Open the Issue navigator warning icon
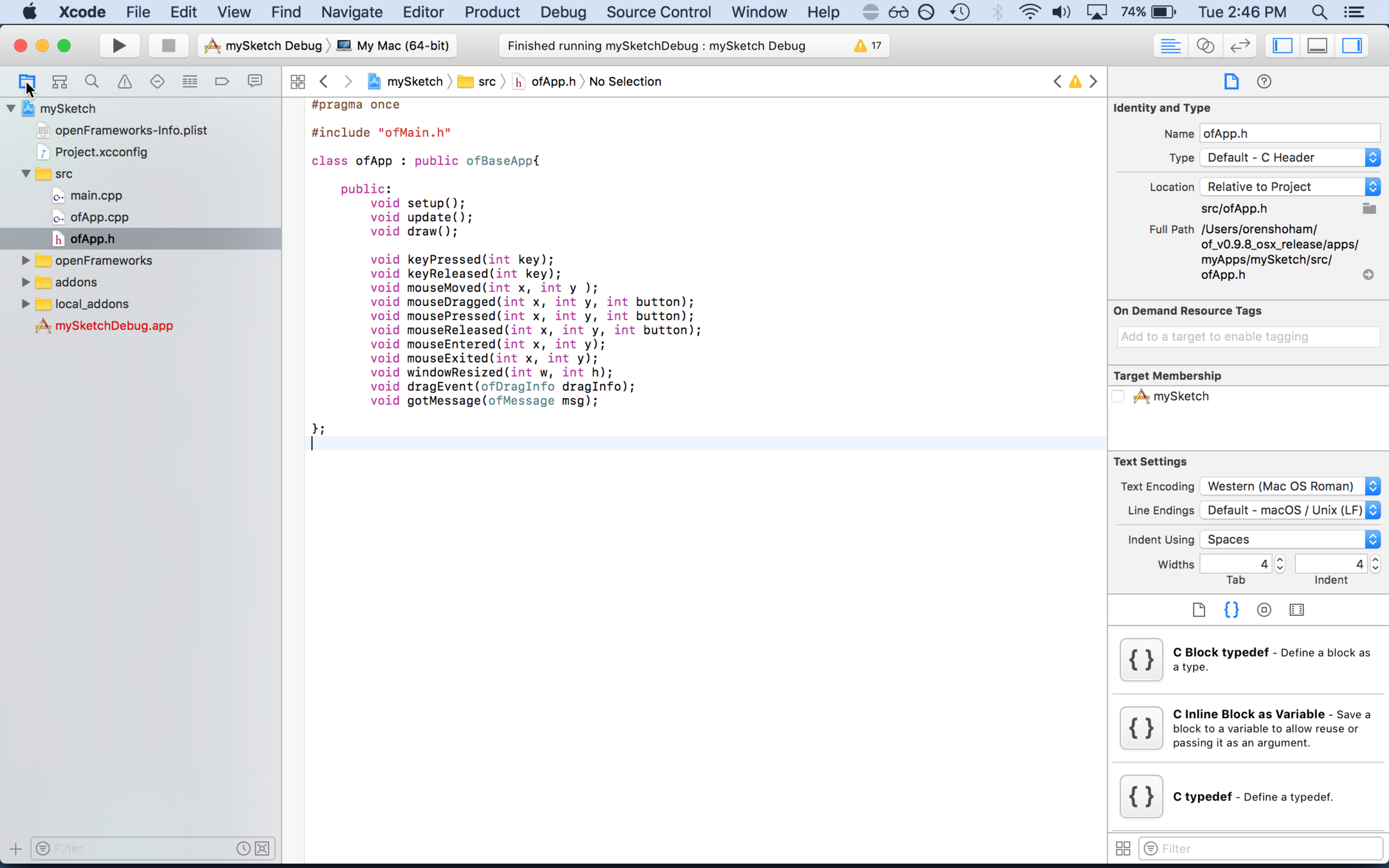The height and width of the screenshot is (868, 1389). (x=125, y=82)
